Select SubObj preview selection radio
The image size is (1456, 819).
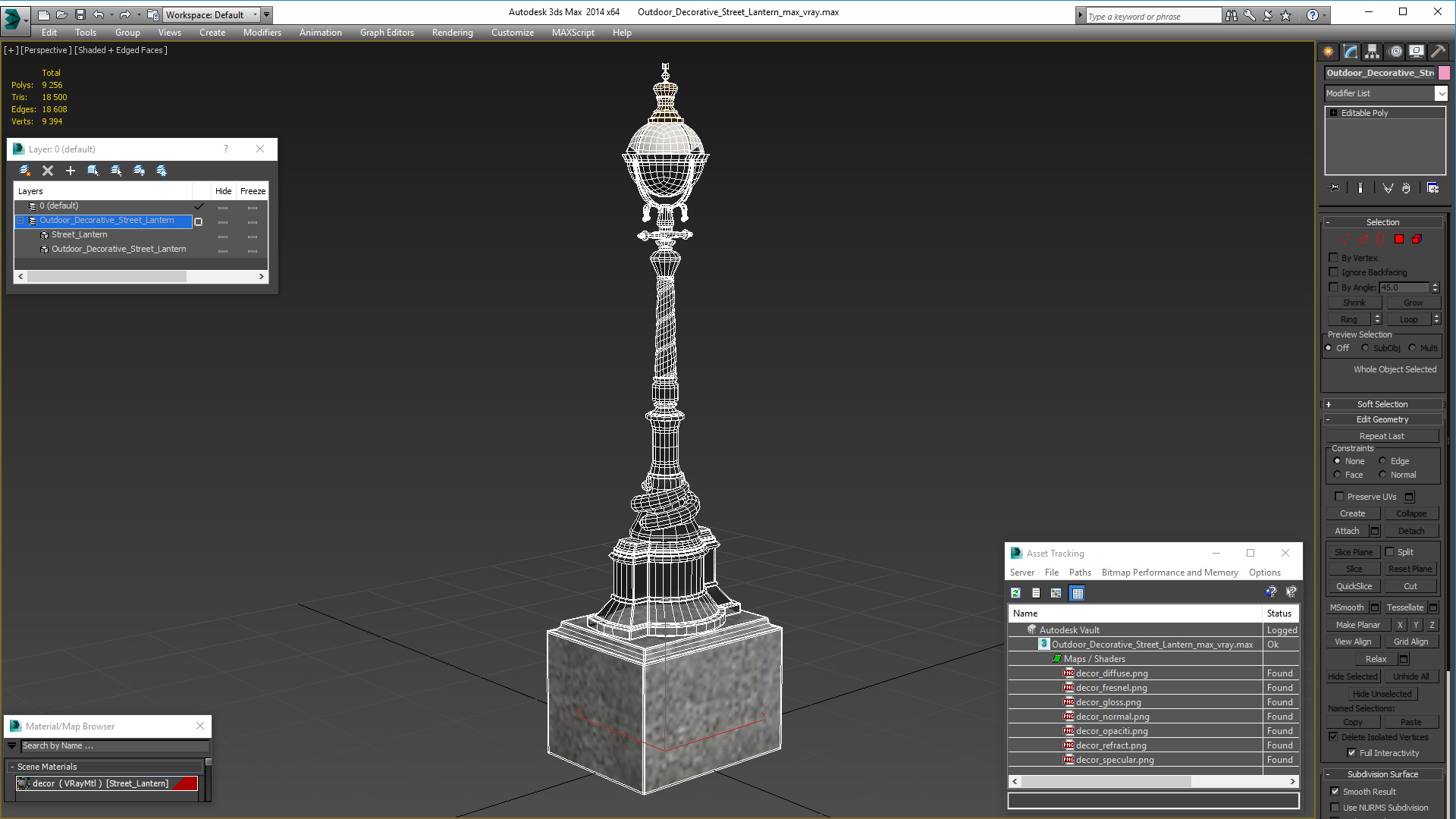tap(1365, 348)
